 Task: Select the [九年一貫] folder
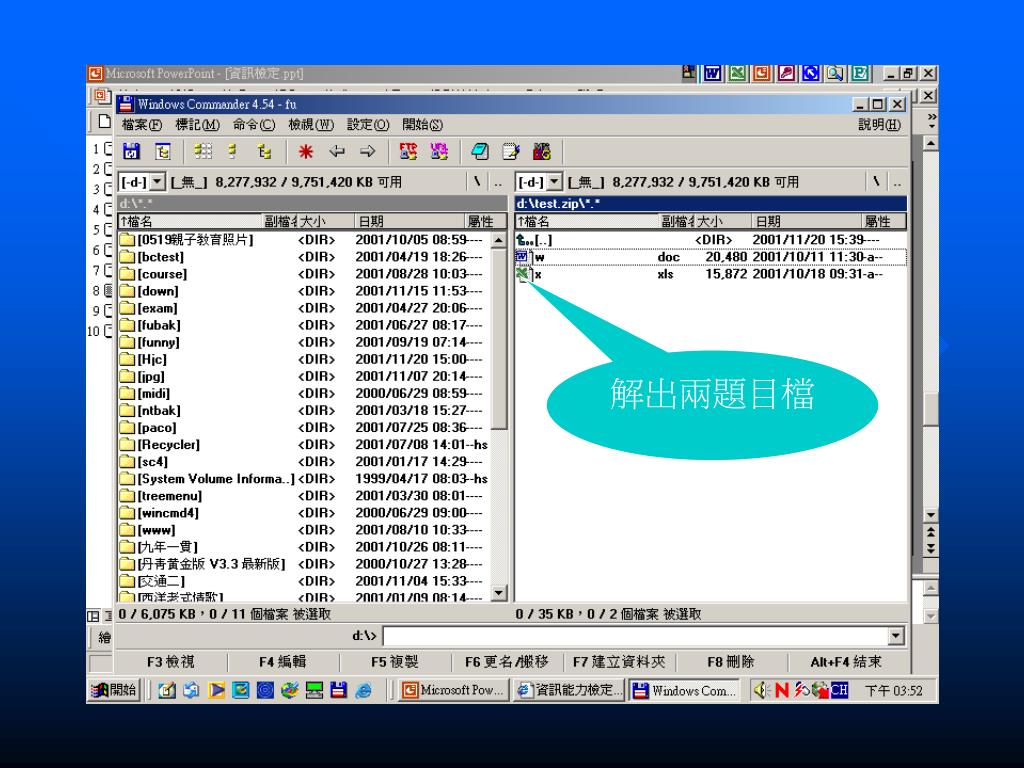pyautogui.click(x=304, y=547)
